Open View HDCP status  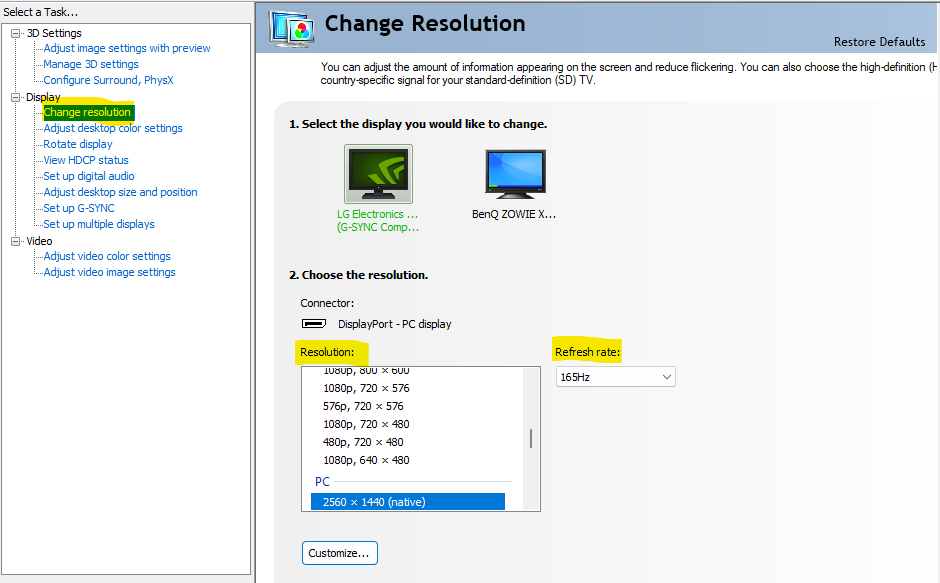coord(86,160)
